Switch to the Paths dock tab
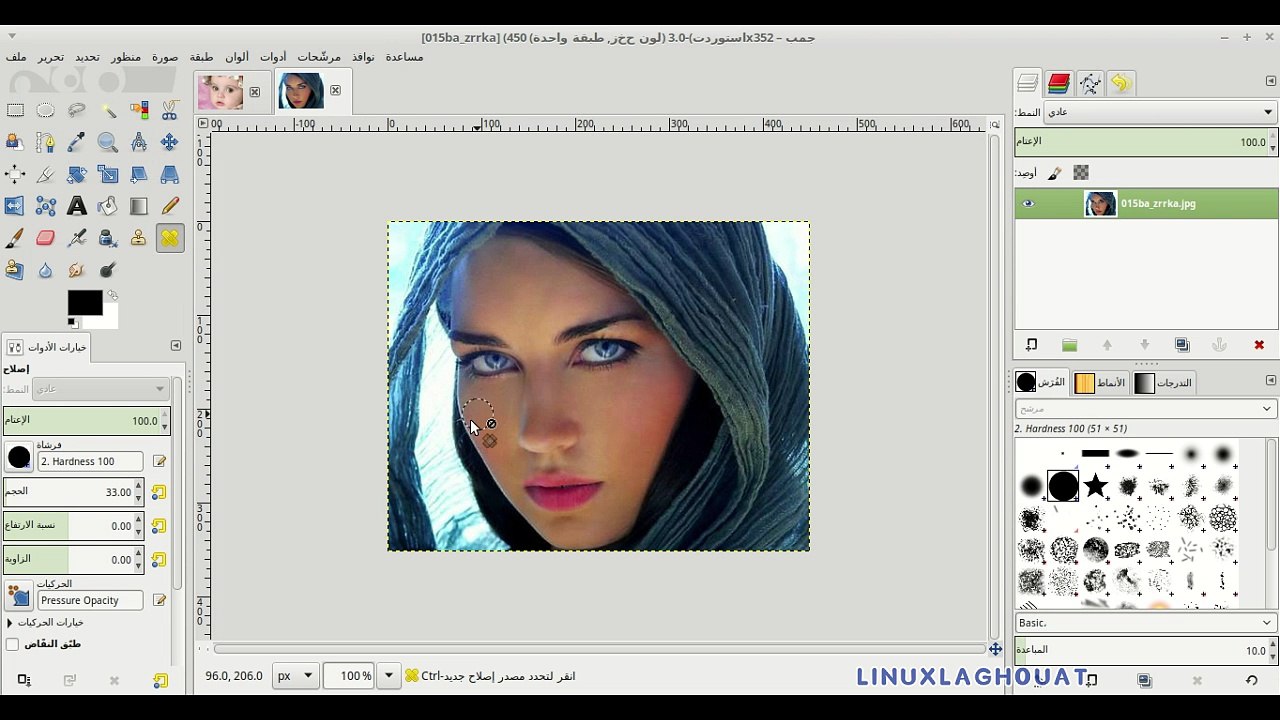 (x=1090, y=84)
